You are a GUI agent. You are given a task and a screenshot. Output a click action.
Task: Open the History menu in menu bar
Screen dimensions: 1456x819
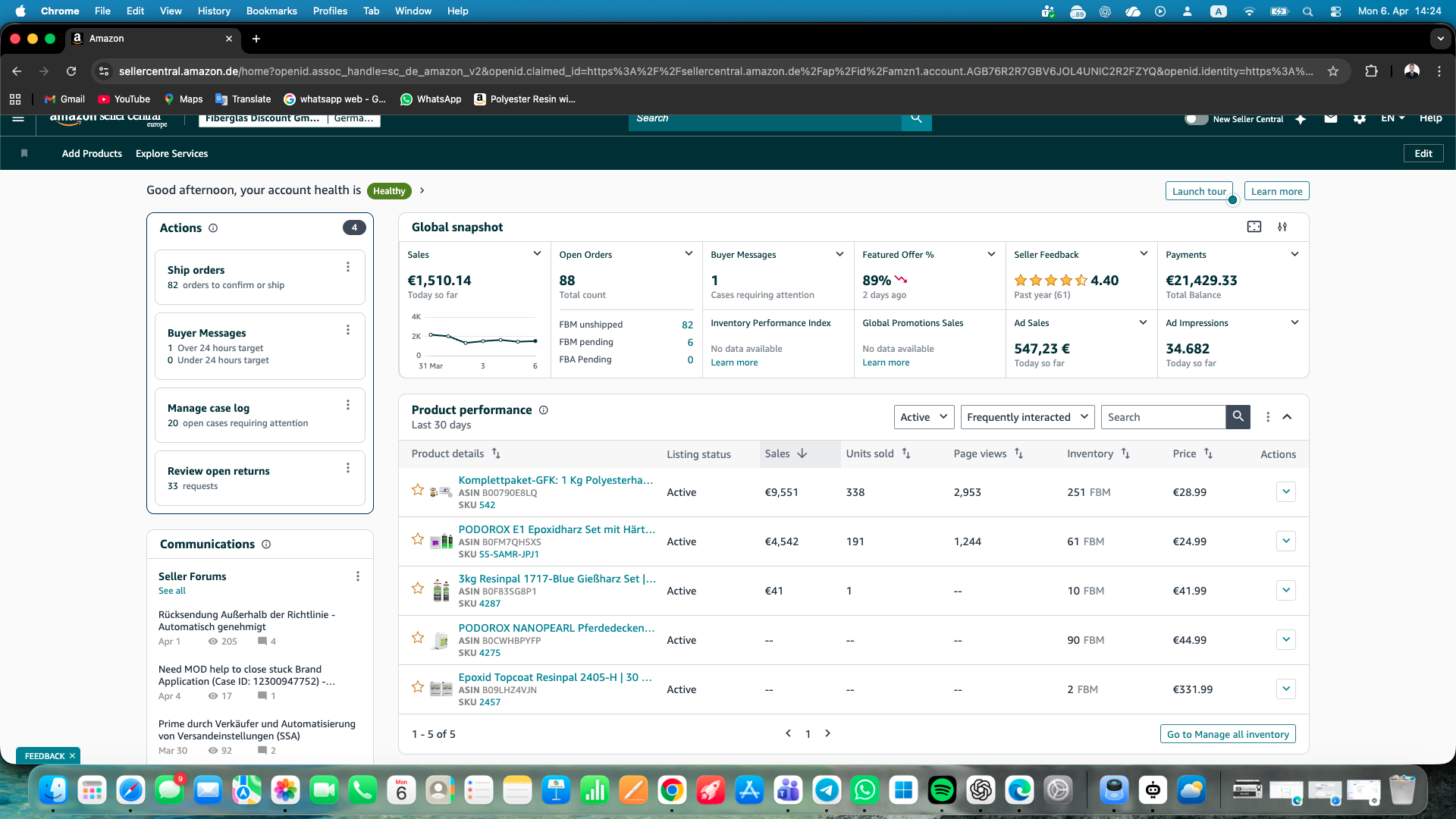coord(214,11)
